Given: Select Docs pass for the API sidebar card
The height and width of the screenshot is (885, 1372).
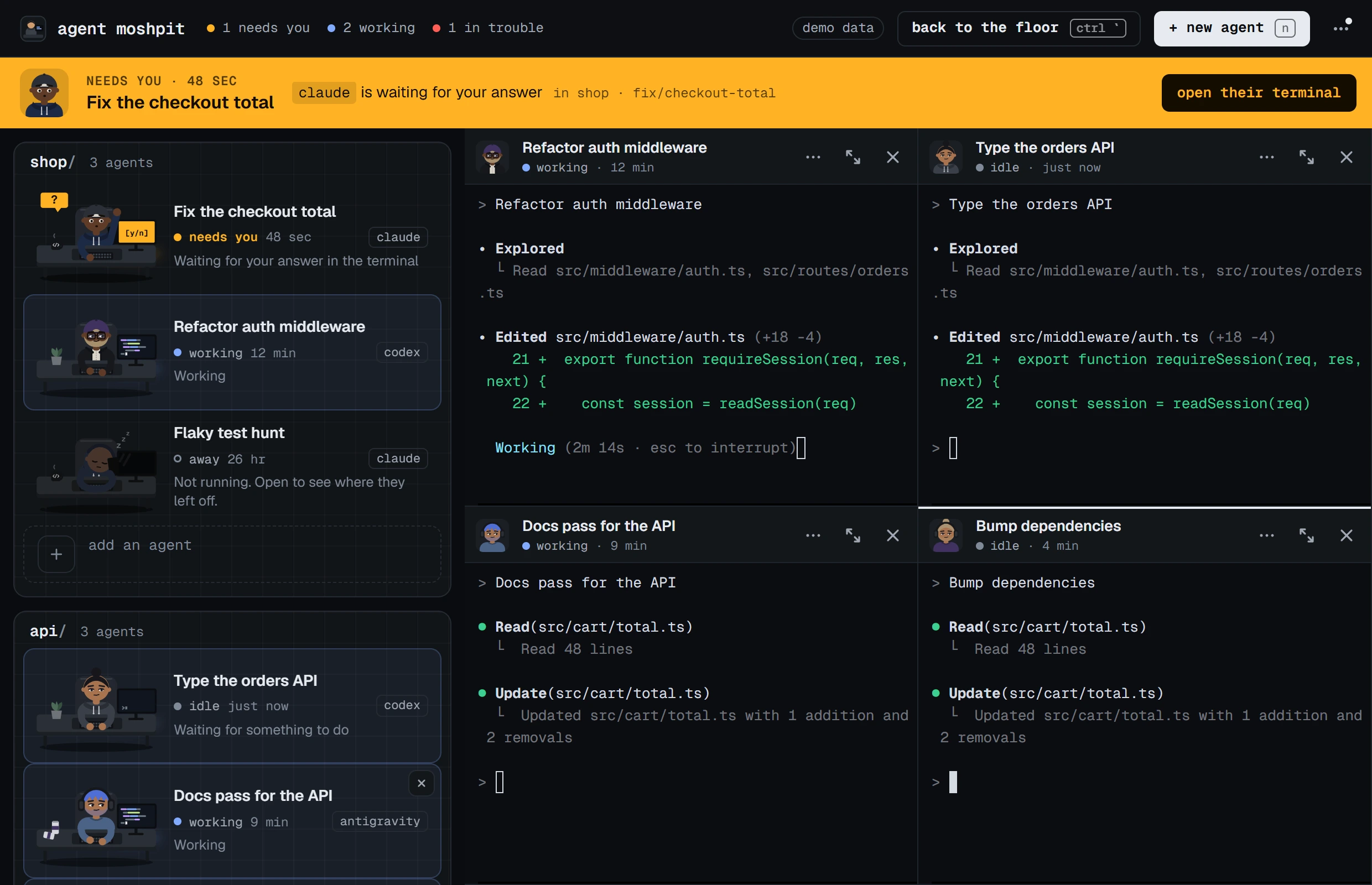Looking at the screenshot, I should coord(232,821).
